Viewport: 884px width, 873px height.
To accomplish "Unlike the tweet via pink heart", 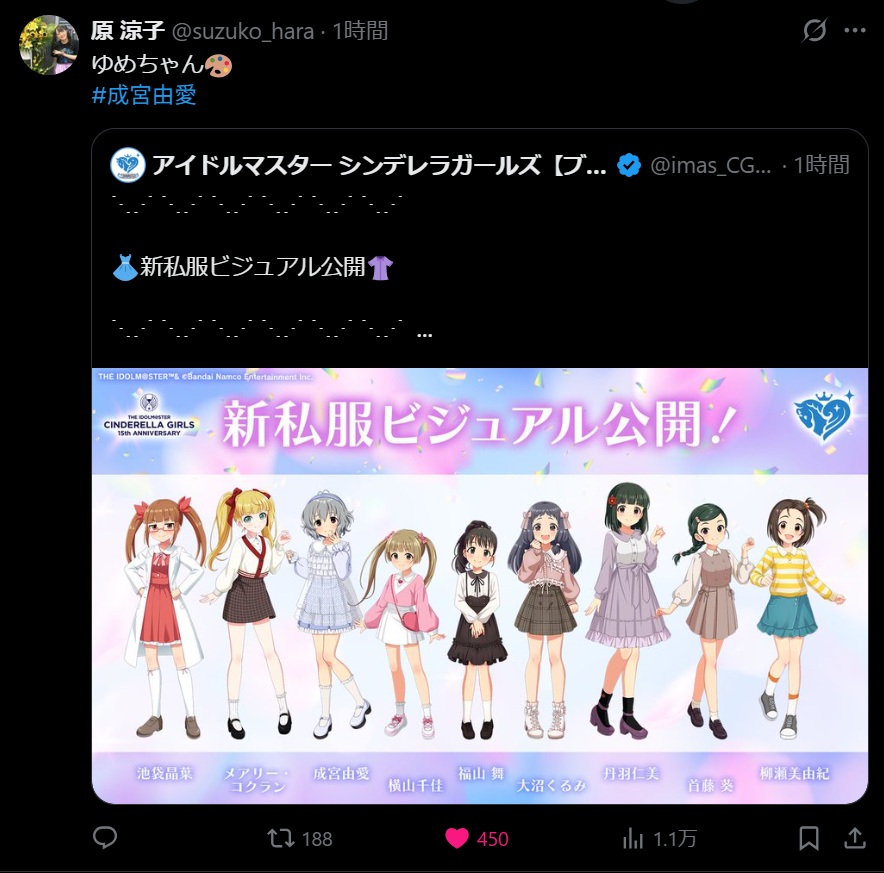I will [457, 838].
